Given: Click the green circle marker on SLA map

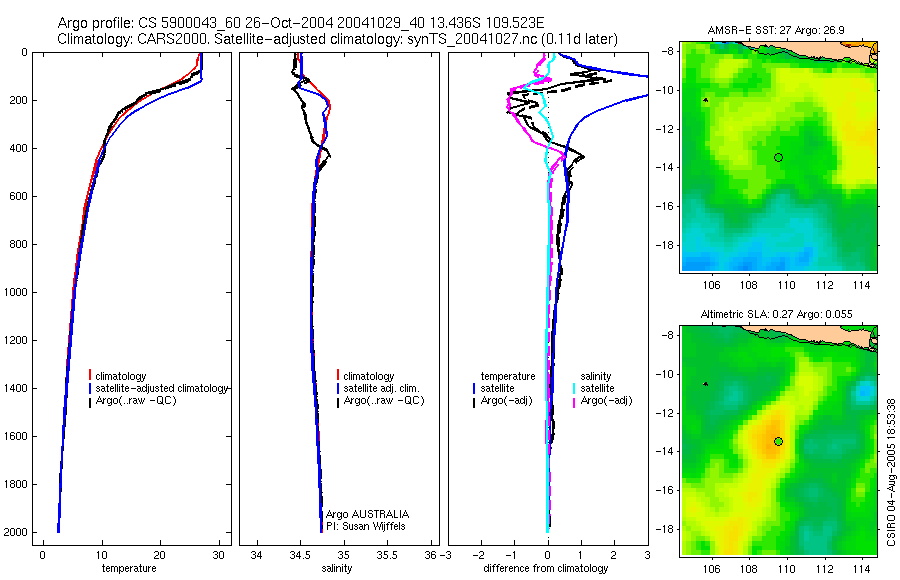Looking at the screenshot, I should click(x=778, y=442).
